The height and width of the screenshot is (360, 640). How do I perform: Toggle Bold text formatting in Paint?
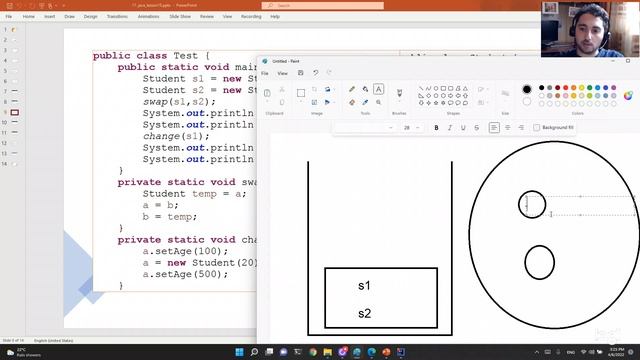436,128
